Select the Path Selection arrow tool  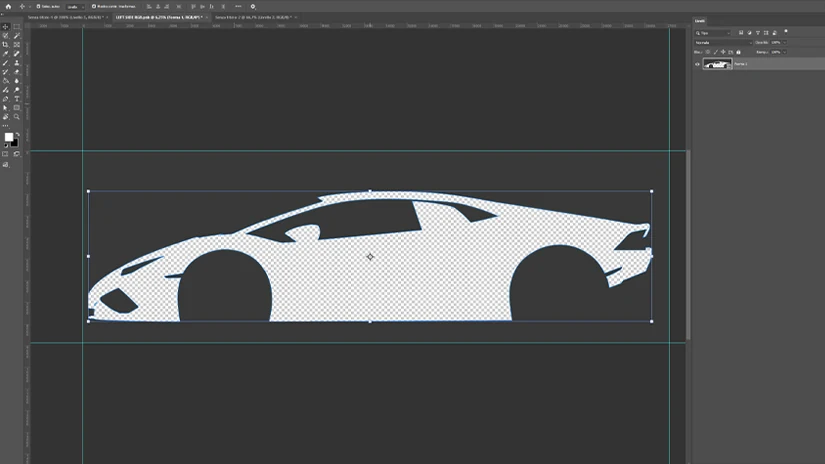pyautogui.click(x=6, y=107)
